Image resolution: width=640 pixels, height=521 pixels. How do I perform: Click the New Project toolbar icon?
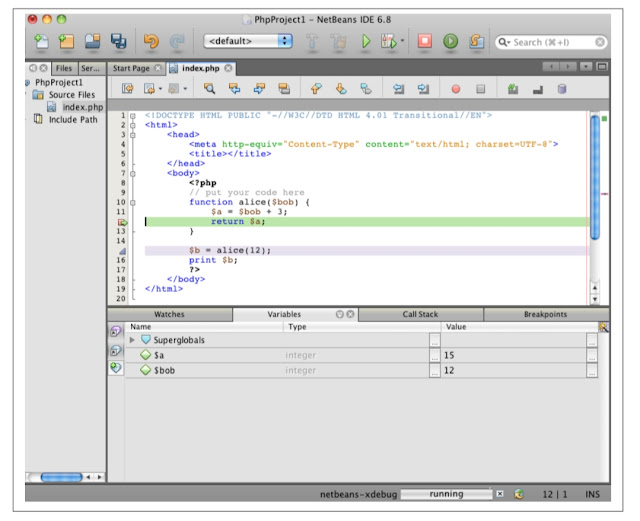(x=66, y=41)
